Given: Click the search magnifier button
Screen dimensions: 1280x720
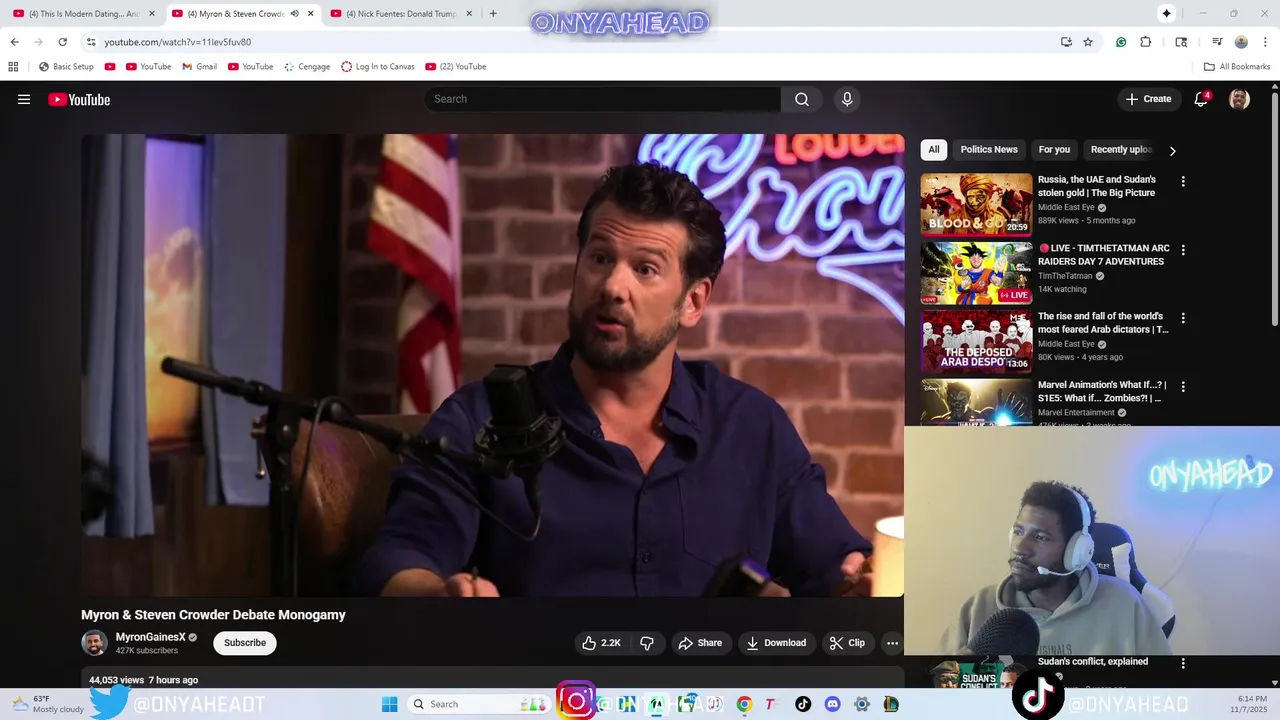Looking at the screenshot, I should coord(802,99).
